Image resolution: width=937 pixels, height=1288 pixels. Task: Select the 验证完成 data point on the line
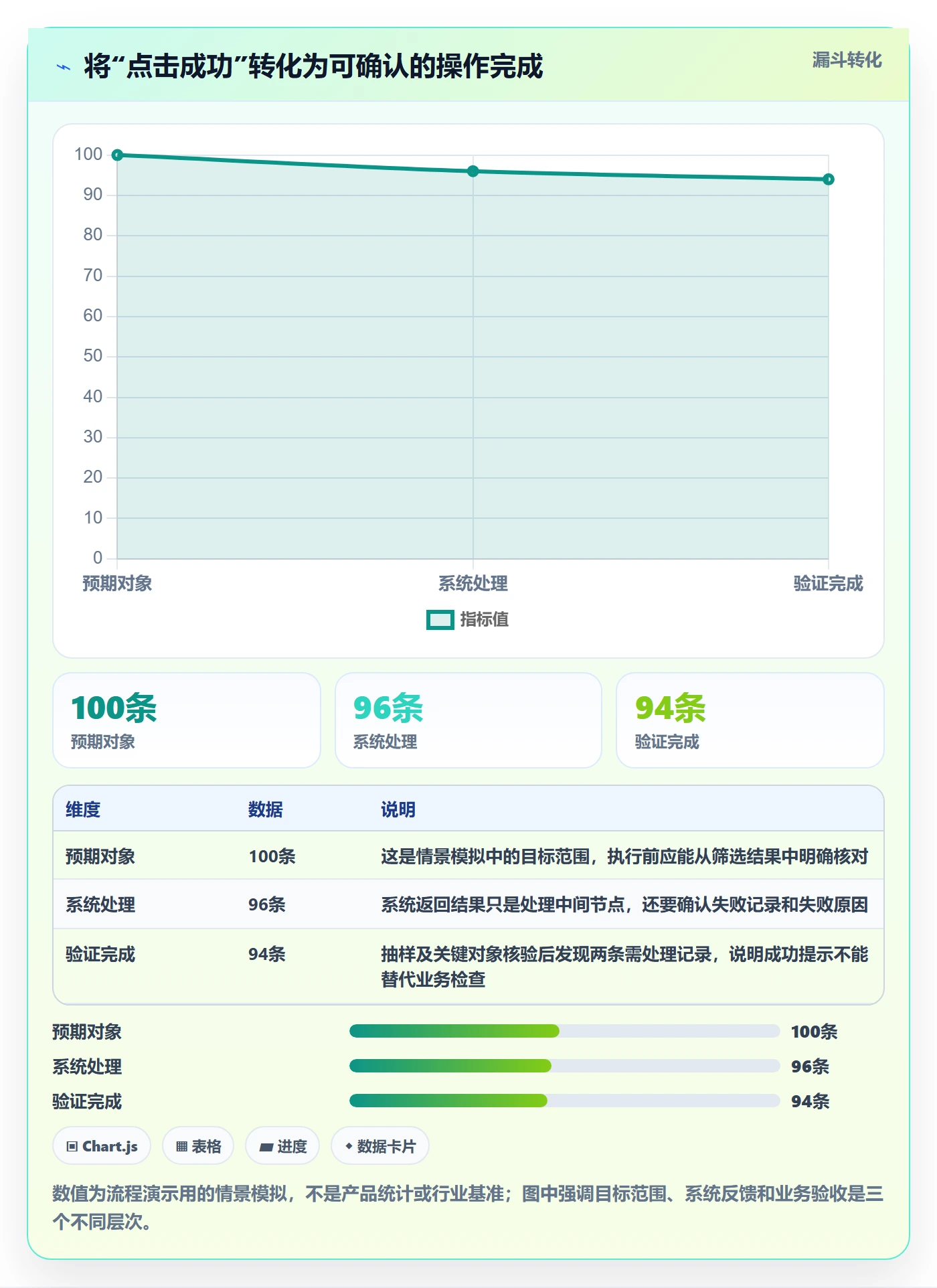coord(829,179)
